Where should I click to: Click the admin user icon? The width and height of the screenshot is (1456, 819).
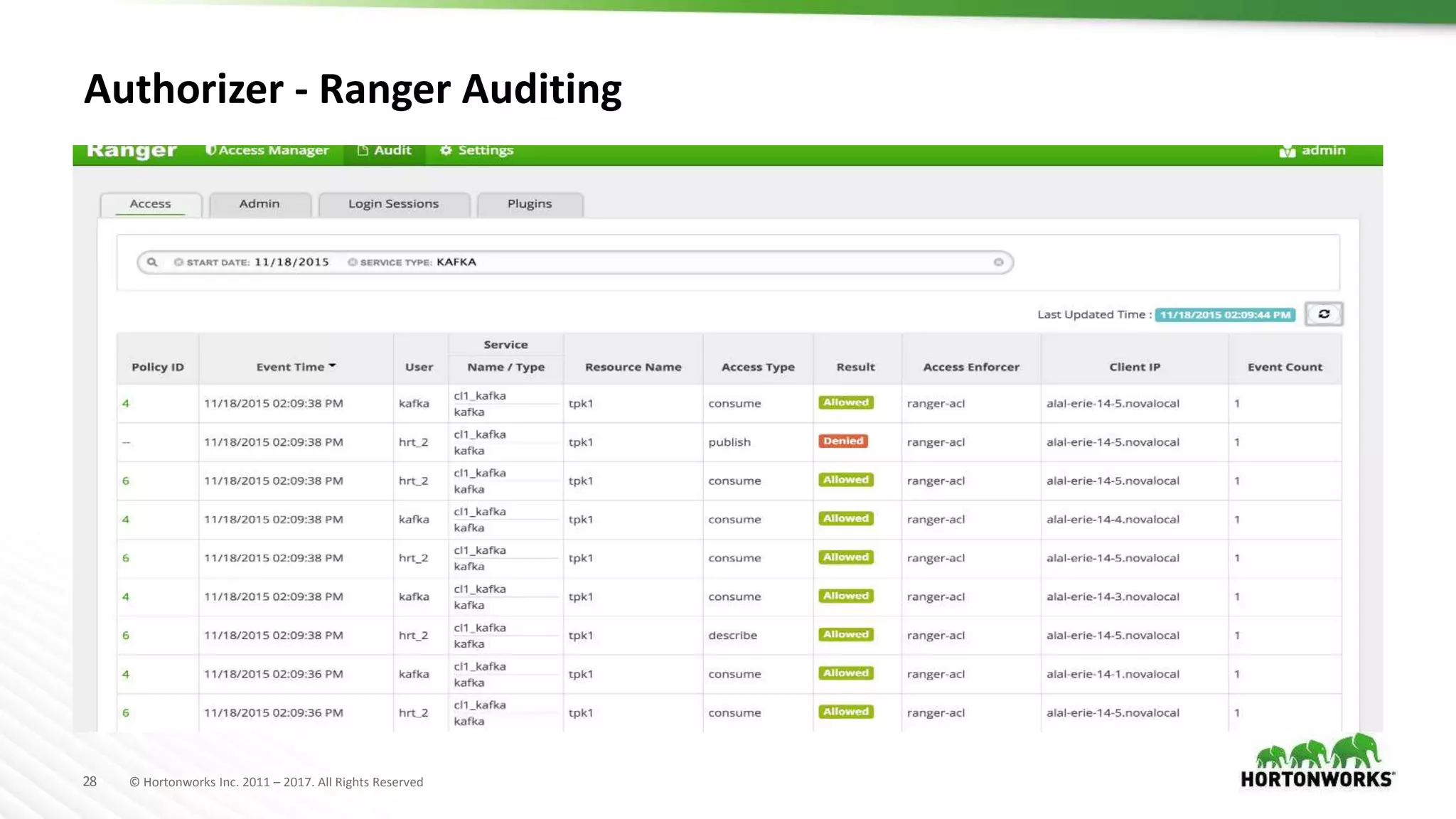tap(1287, 151)
